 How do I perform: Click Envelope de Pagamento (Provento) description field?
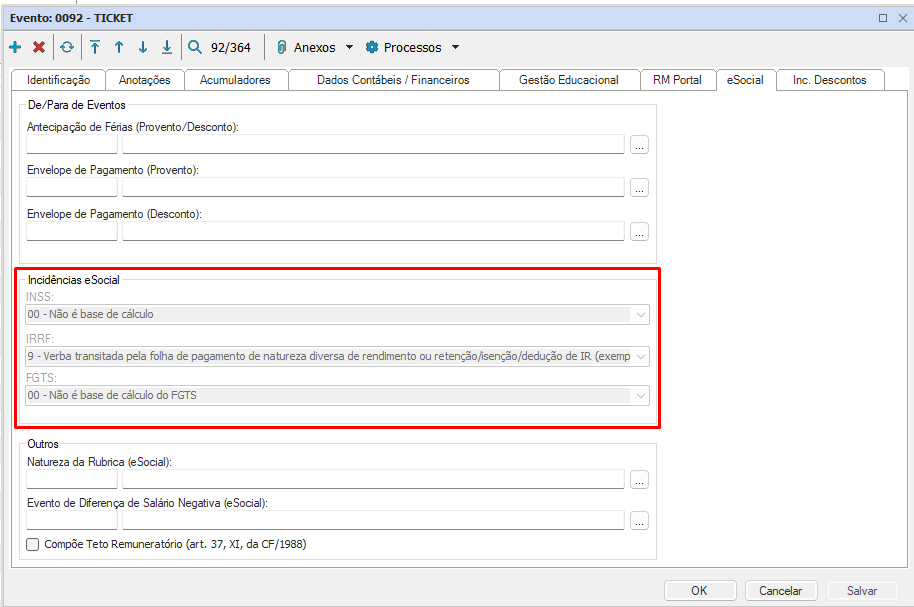(373, 188)
